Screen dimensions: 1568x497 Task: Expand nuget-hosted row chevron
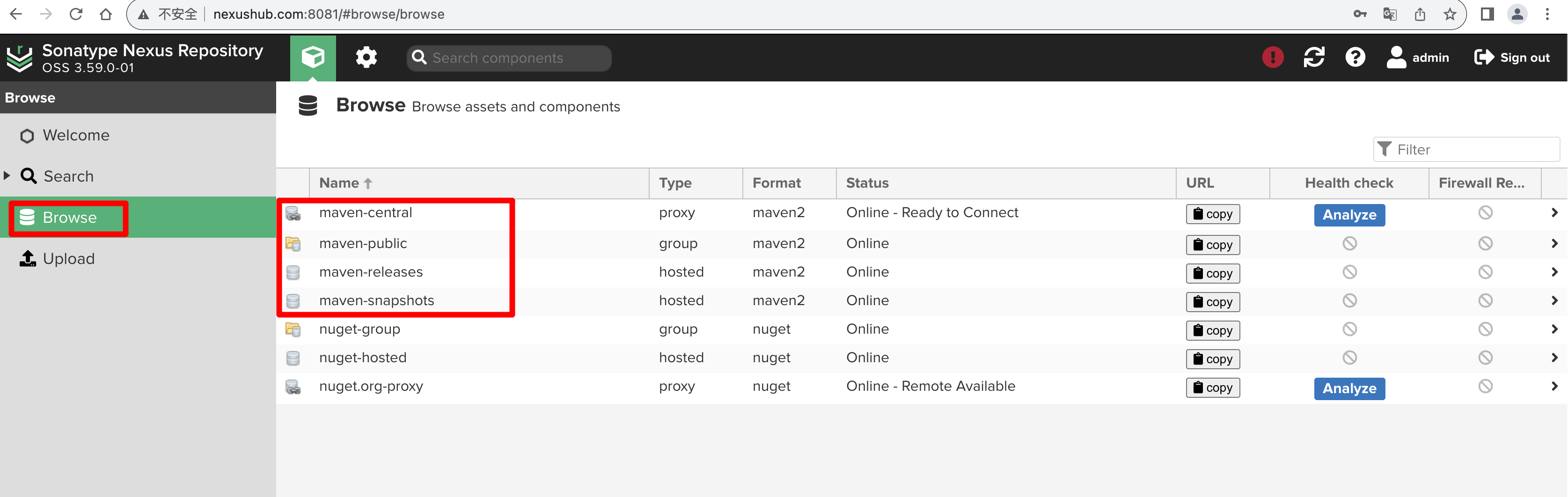coord(1554,358)
